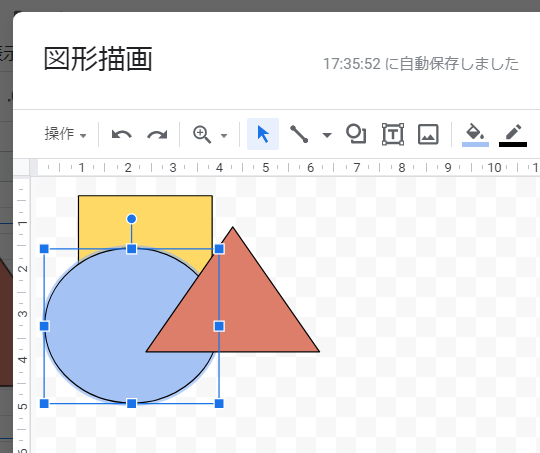Click the bottom-center resize handle of circle
The height and width of the screenshot is (453, 540).
(132, 403)
